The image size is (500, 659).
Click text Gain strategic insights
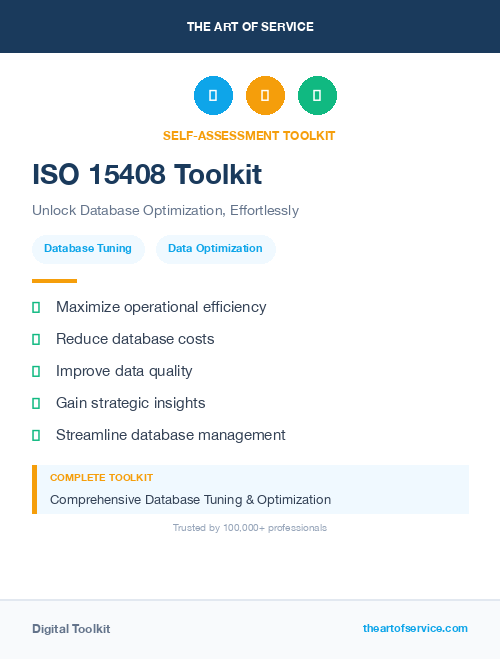point(130,403)
